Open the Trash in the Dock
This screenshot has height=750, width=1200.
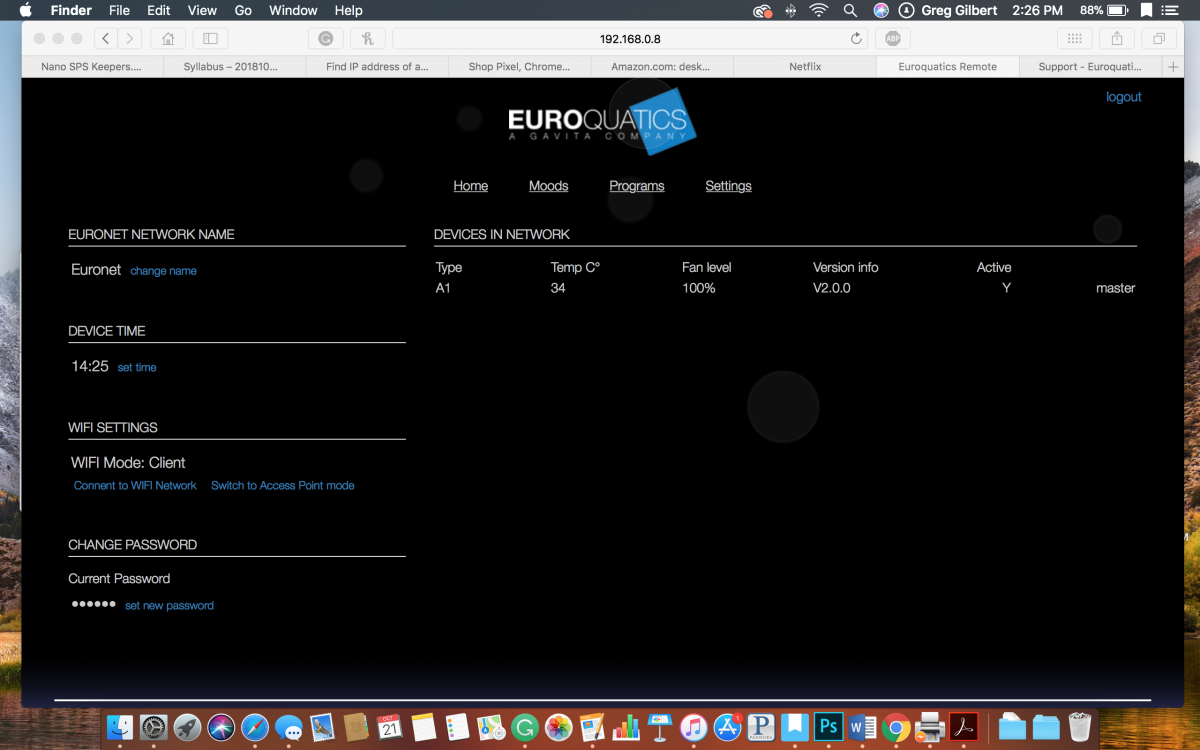coord(1080,726)
